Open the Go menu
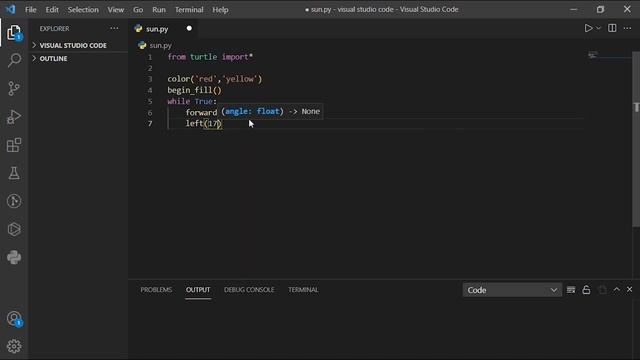Viewport: 640px width, 360px height. pyautogui.click(x=138, y=9)
